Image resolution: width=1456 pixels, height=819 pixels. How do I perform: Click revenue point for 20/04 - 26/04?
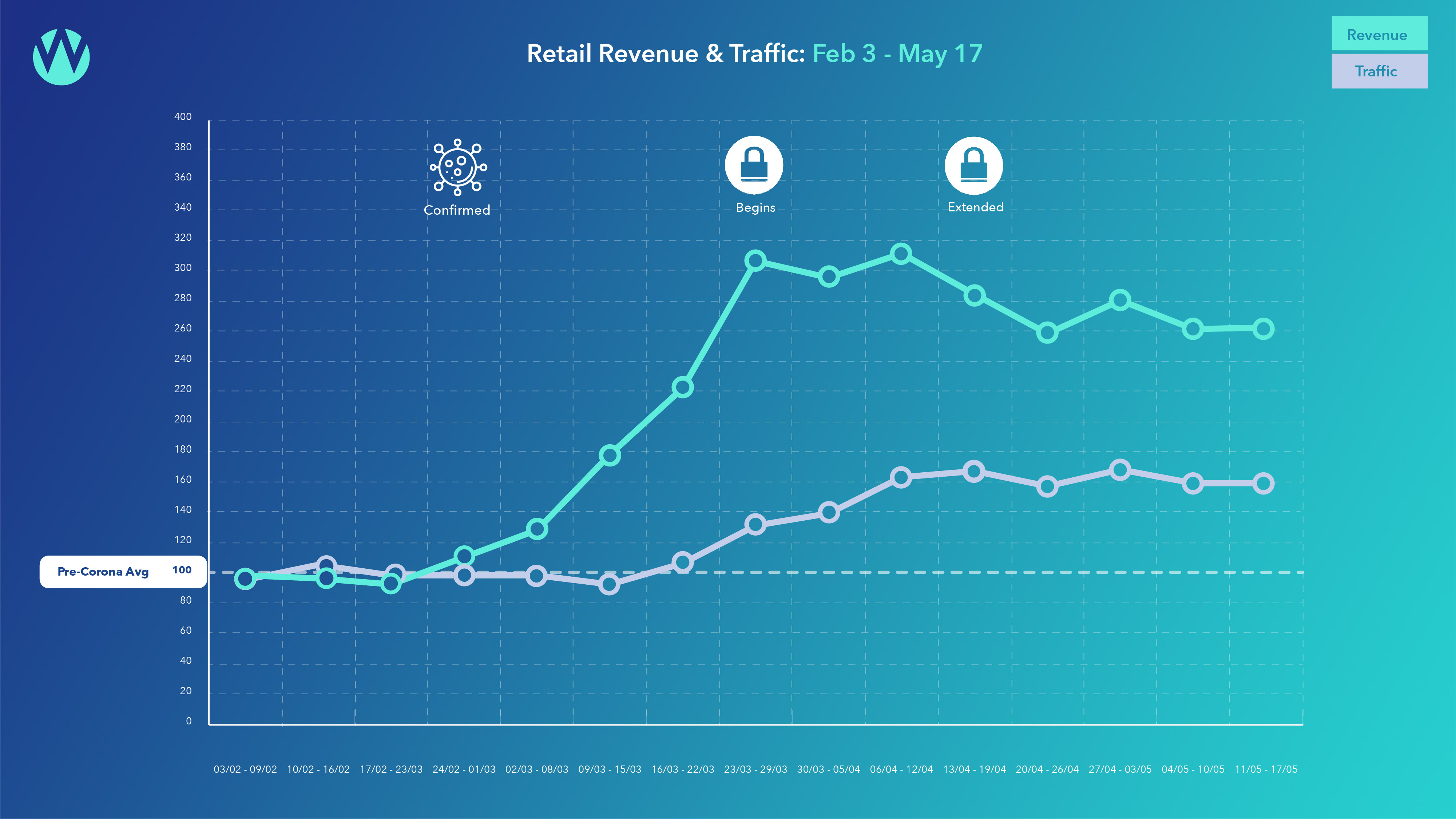coord(1047,333)
